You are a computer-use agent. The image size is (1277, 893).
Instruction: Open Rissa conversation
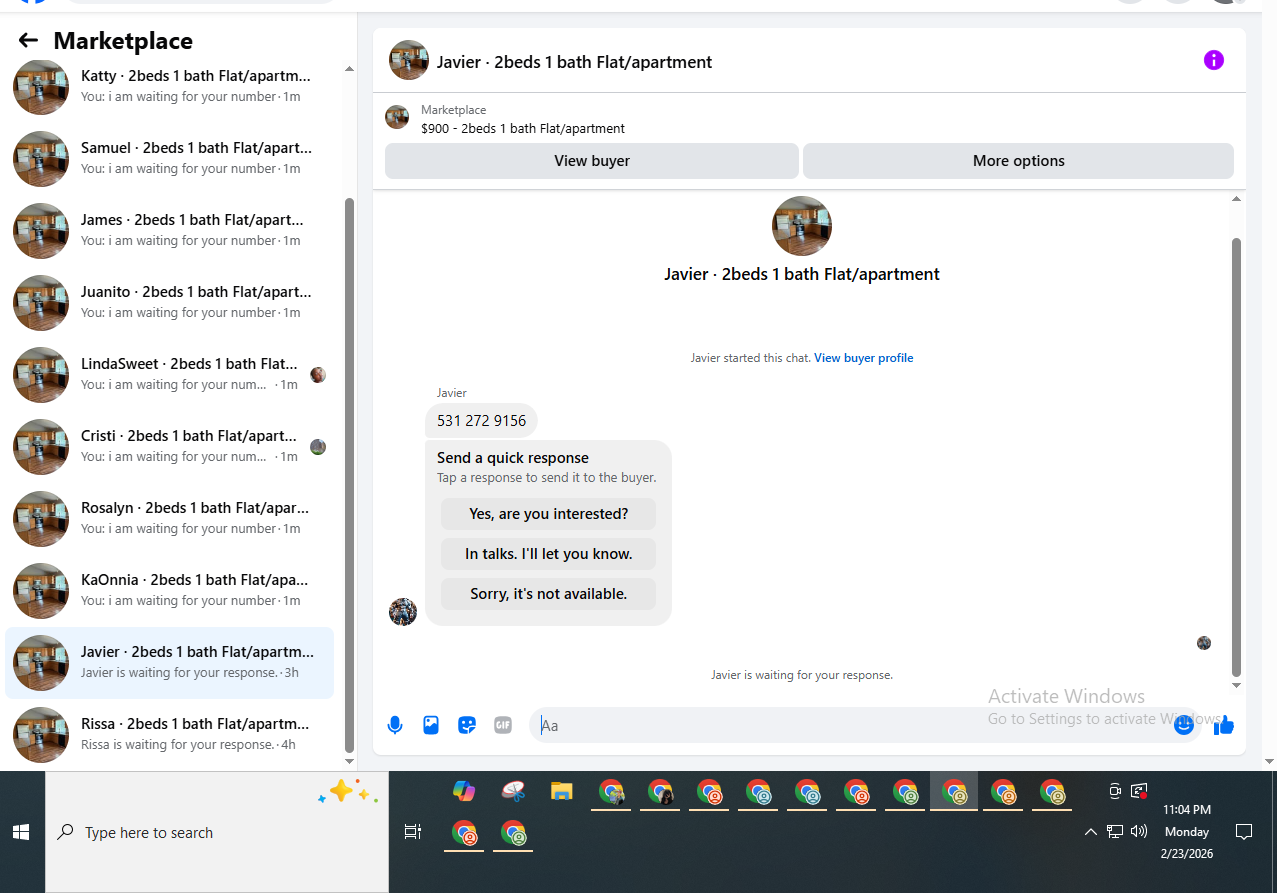point(170,734)
